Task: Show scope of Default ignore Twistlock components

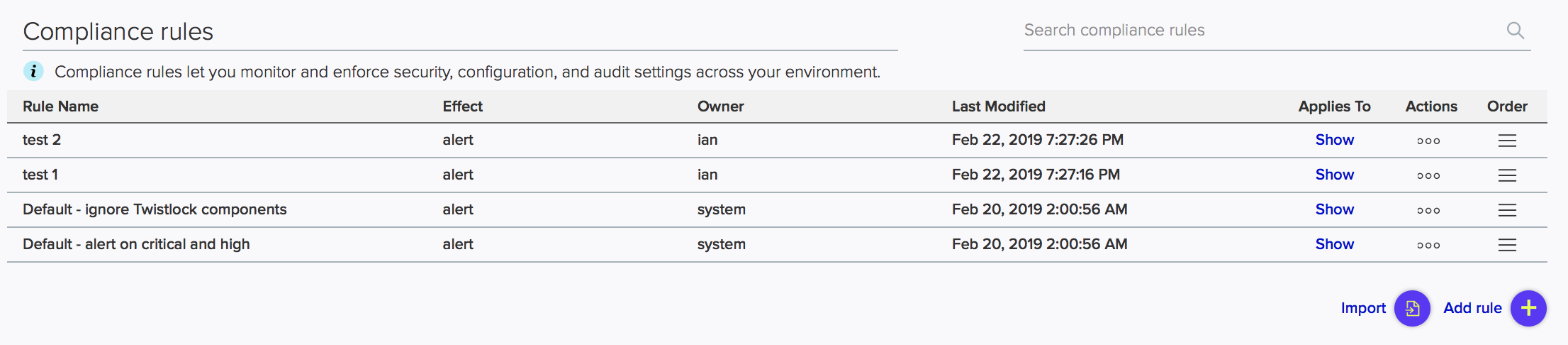Action: click(1335, 209)
